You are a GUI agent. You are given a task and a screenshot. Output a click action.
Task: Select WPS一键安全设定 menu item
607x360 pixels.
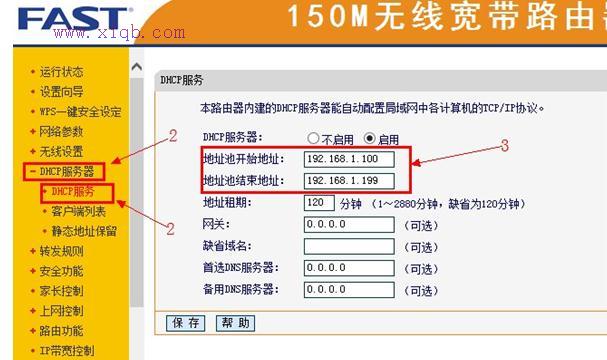coord(80,112)
